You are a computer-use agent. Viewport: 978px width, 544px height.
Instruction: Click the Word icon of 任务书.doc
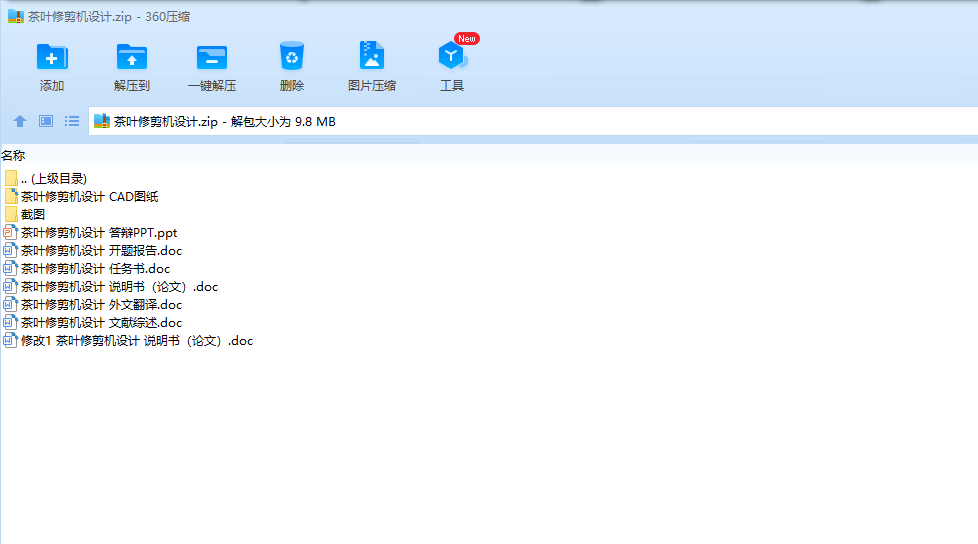11,269
